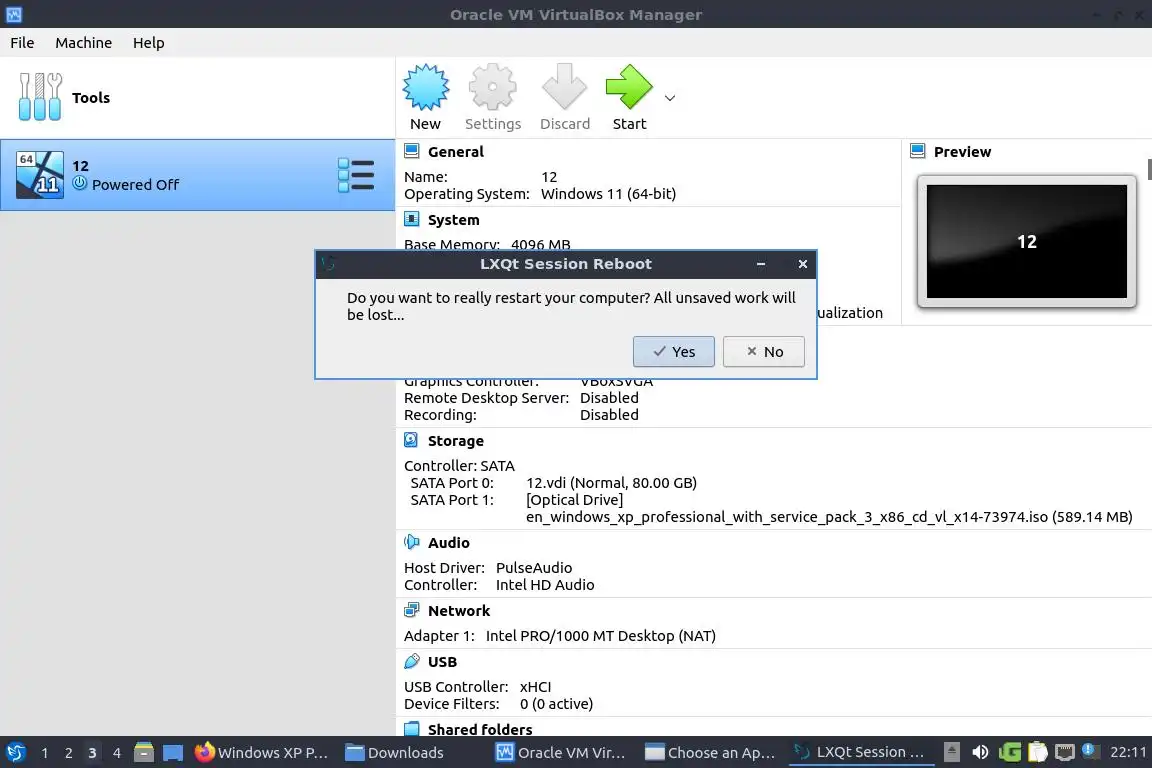
Task: Open the Help menu
Action: tap(148, 43)
